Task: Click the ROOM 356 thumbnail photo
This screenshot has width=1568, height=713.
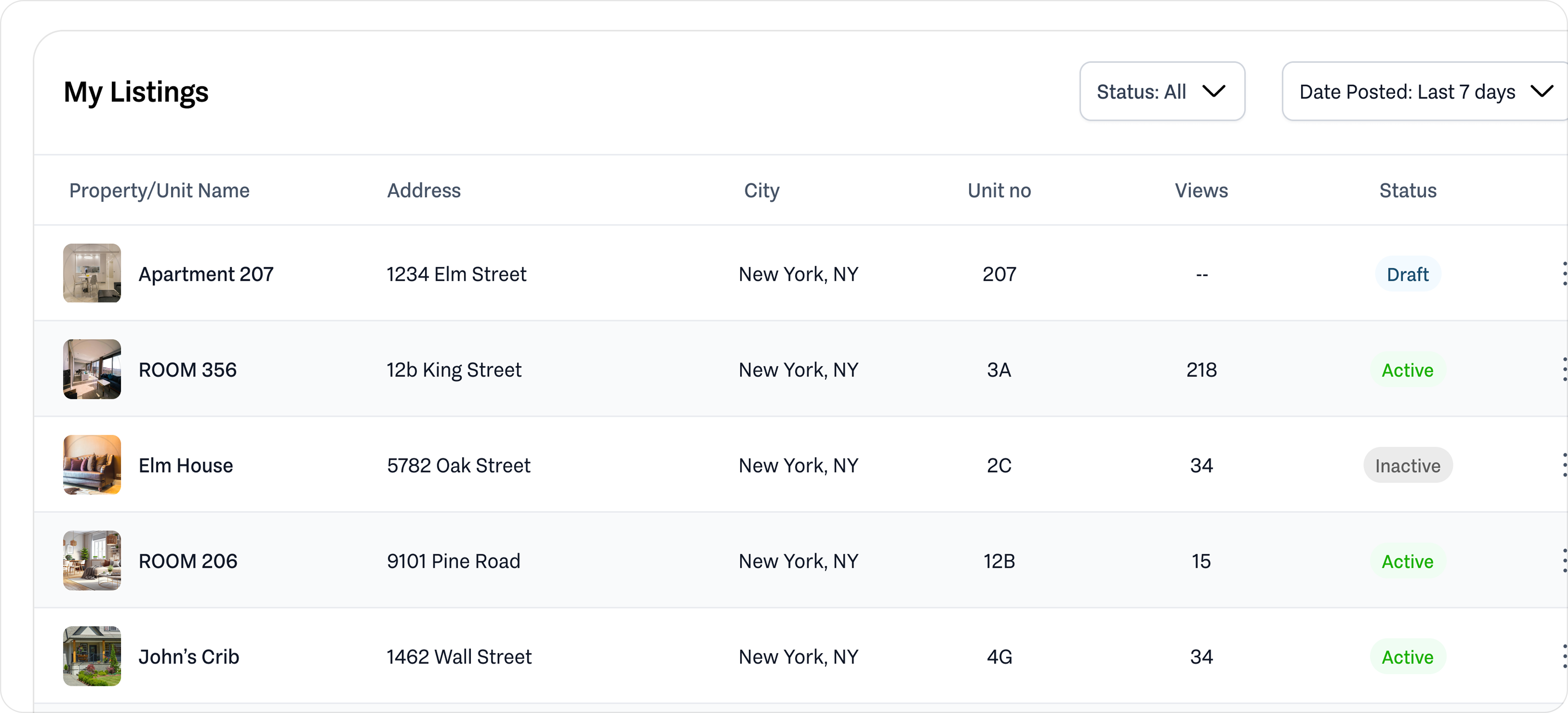Action: [92, 369]
